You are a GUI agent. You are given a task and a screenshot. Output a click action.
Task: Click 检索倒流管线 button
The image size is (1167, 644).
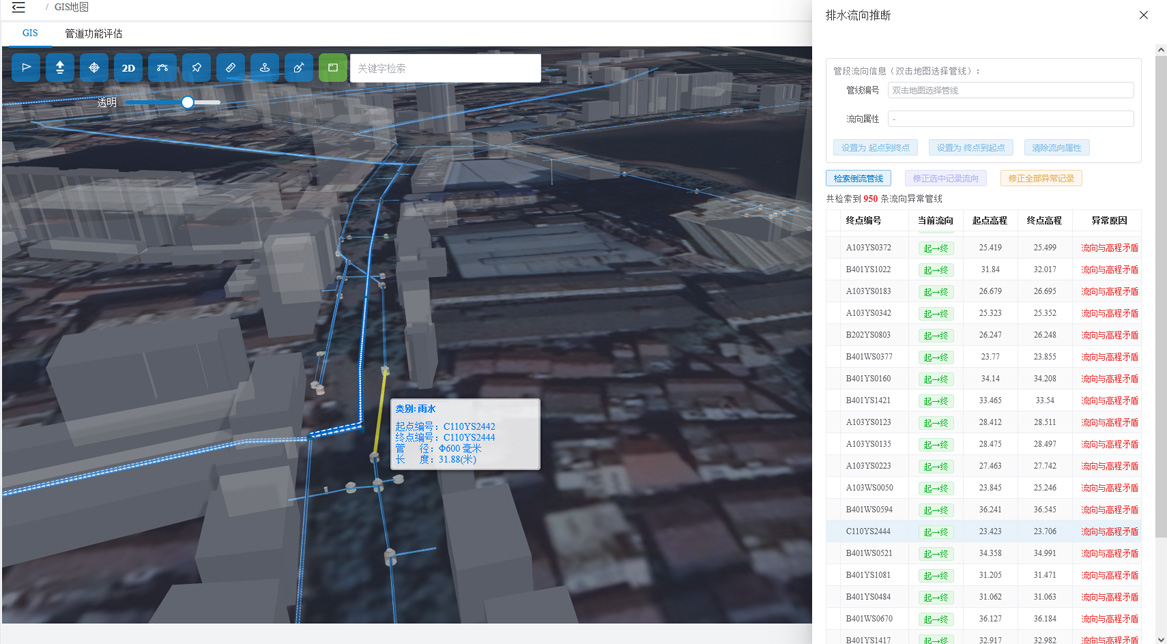click(x=858, y=179)
